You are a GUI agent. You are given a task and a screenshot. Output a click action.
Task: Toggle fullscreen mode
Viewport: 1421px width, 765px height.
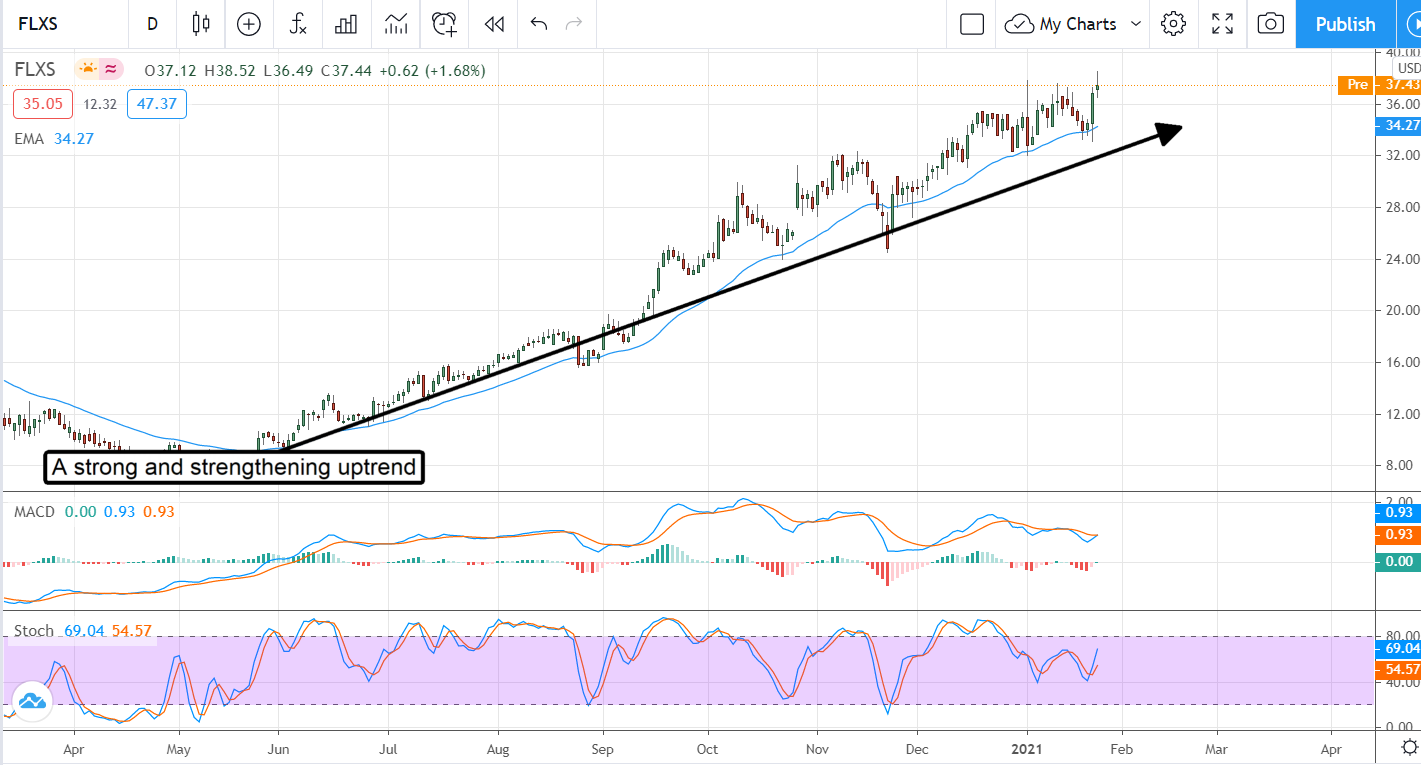point(1222,24)
